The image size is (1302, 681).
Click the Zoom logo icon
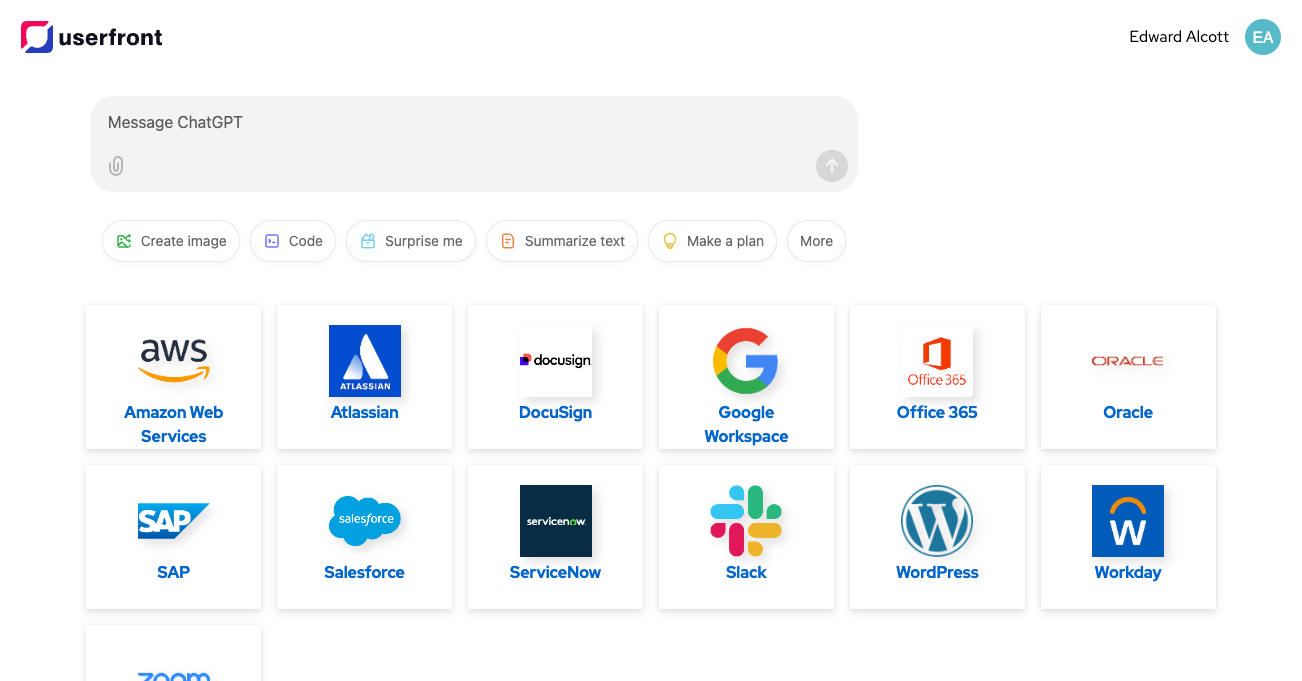click(174, 676)
